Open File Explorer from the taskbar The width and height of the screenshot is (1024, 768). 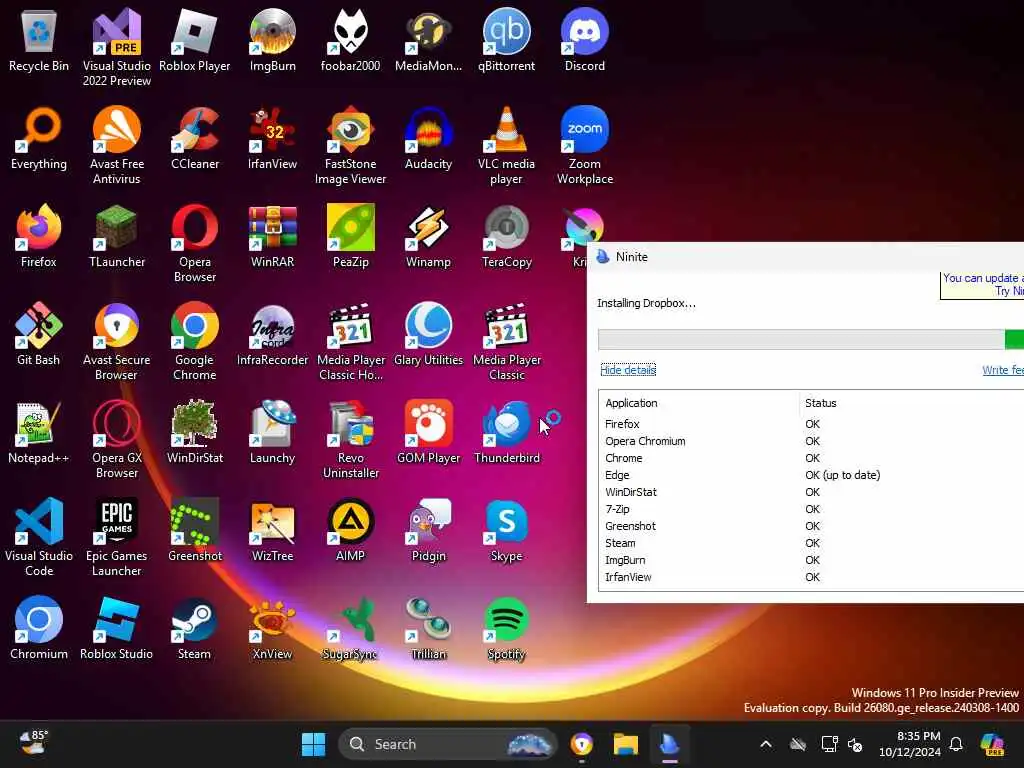coord(626,744)
